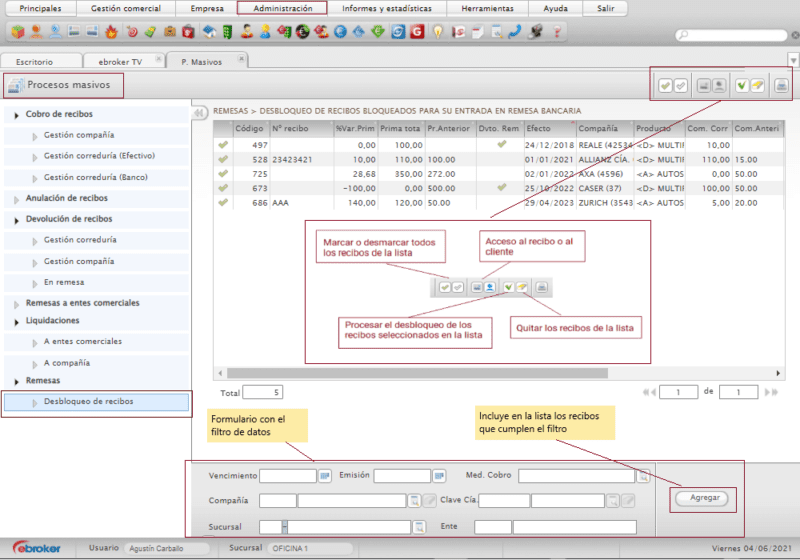This screenshot has height=560, width=800.
Task: Open the Compañía lookup search button
Action: click(414, 501)
